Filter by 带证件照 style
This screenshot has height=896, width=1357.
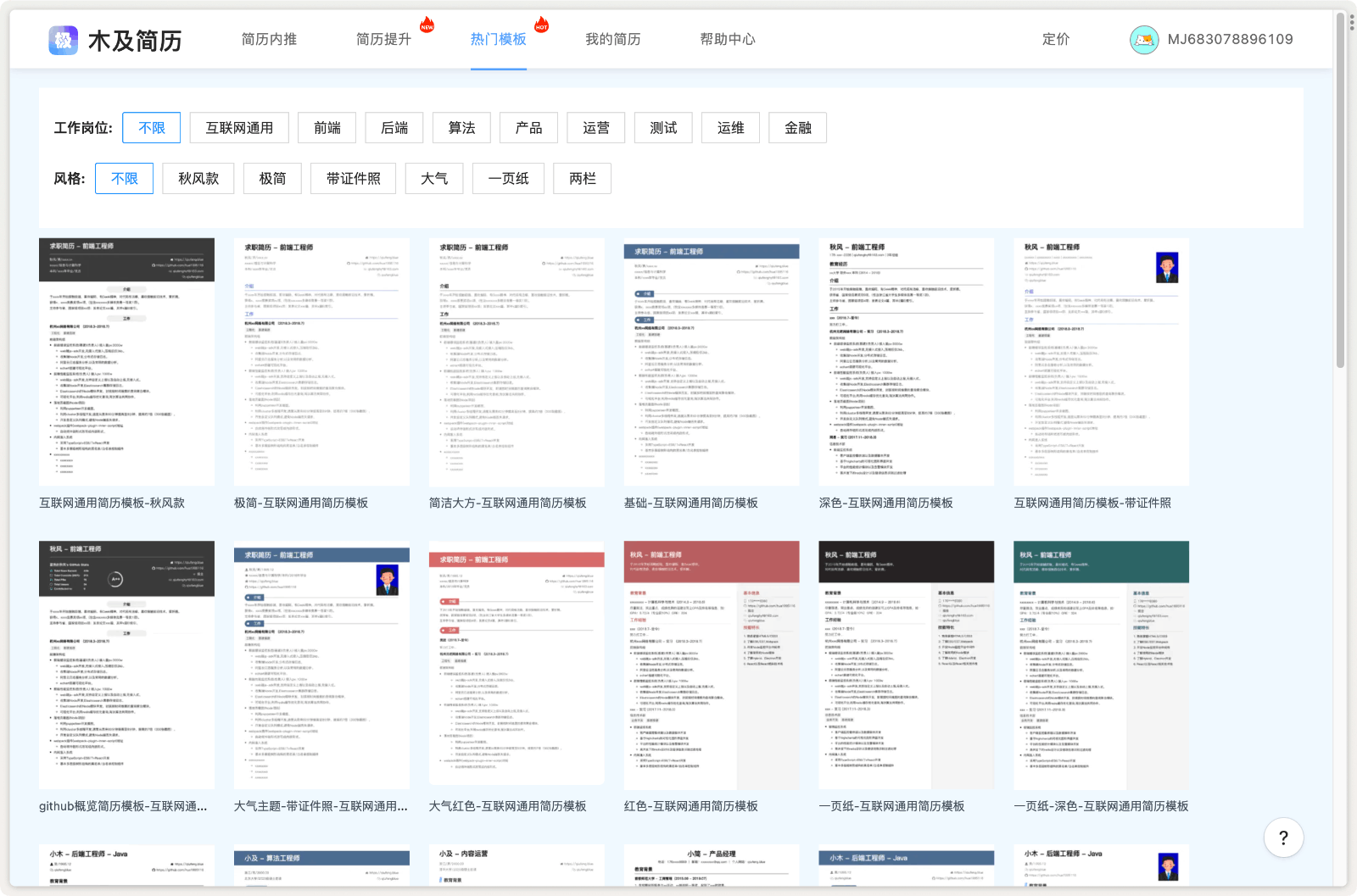pyautogui.click(x=353, y=179)
